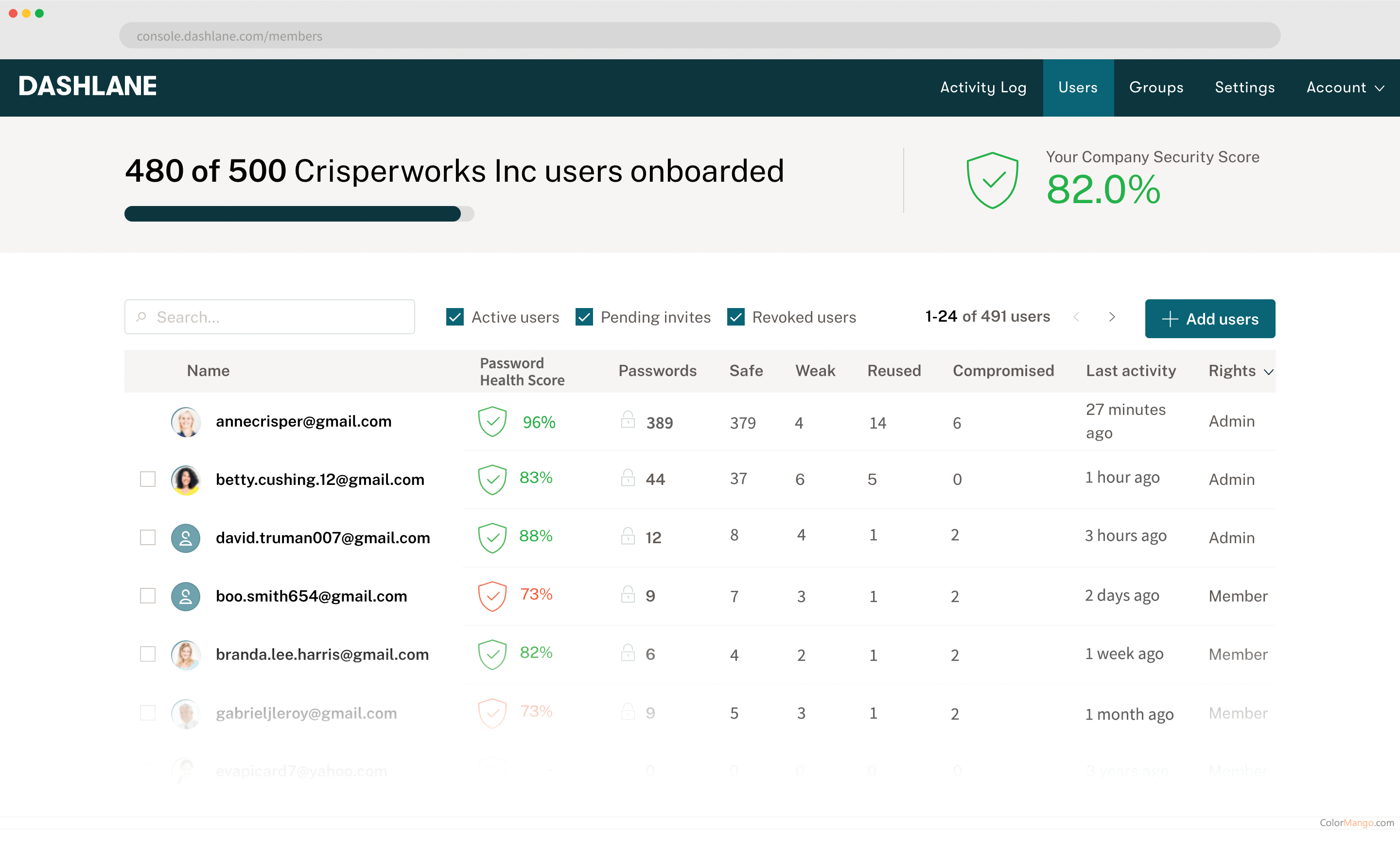Click the Search users input field
The height and width of the screenshot is (860, 1400).
(x=270, y=317)
